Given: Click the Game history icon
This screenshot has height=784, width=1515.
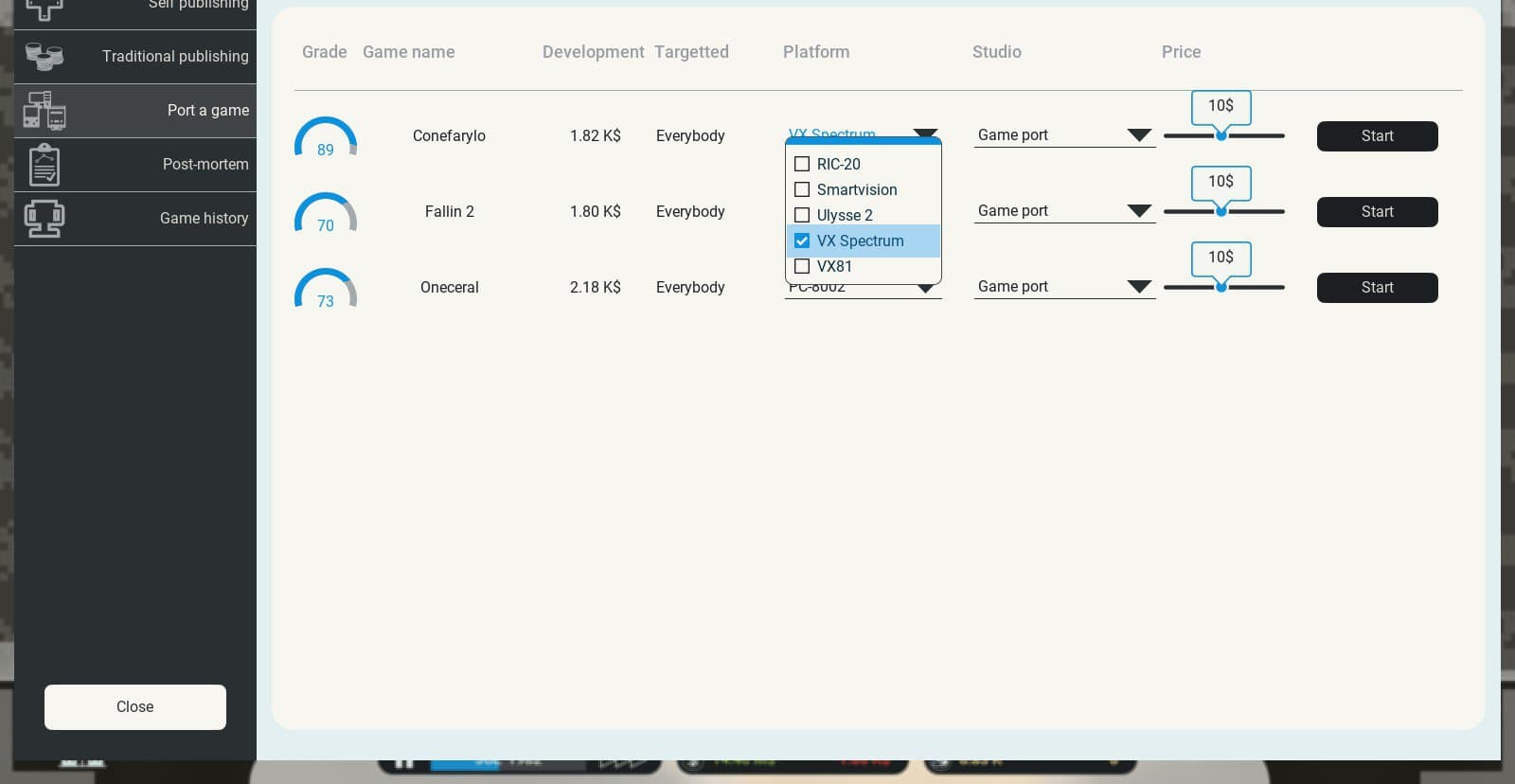Looking at the screenshot, I should tap(44, 219).
